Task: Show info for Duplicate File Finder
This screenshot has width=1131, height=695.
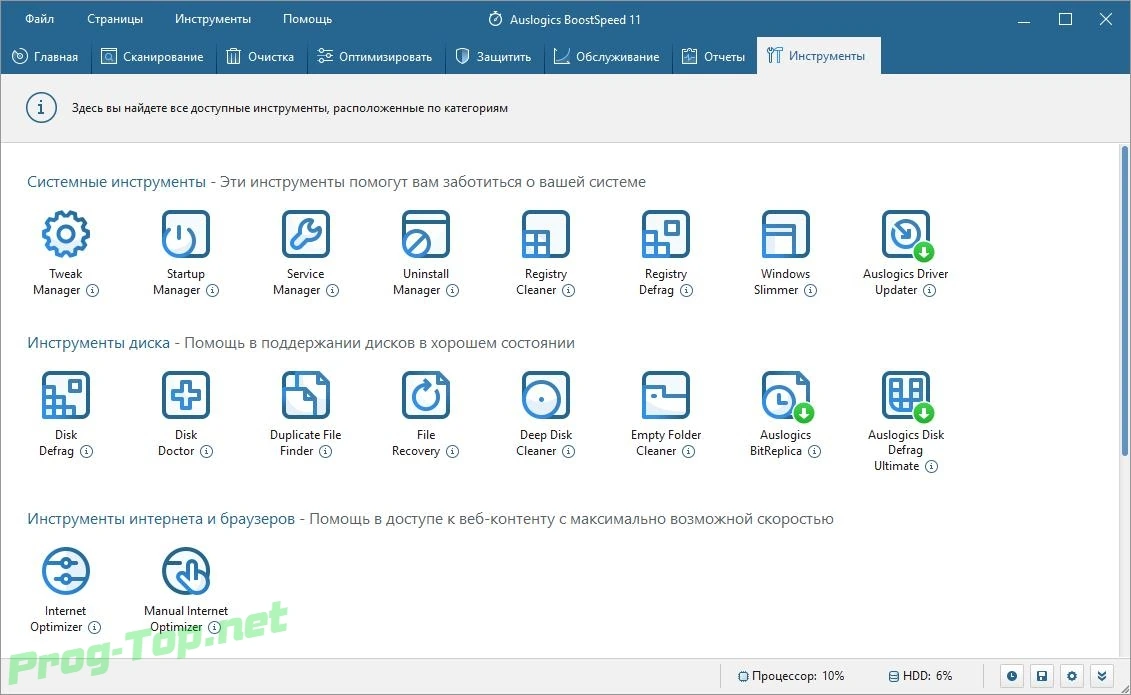Action: 325,451
